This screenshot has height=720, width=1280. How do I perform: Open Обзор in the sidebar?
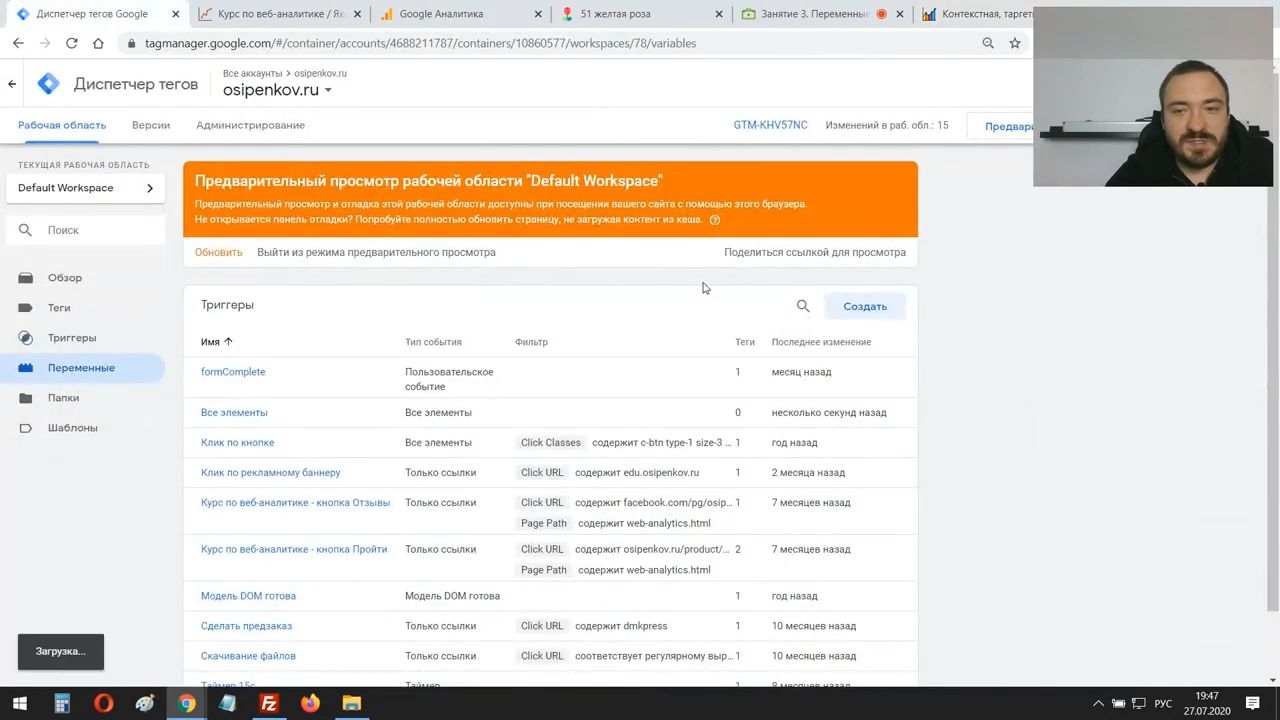65,278
